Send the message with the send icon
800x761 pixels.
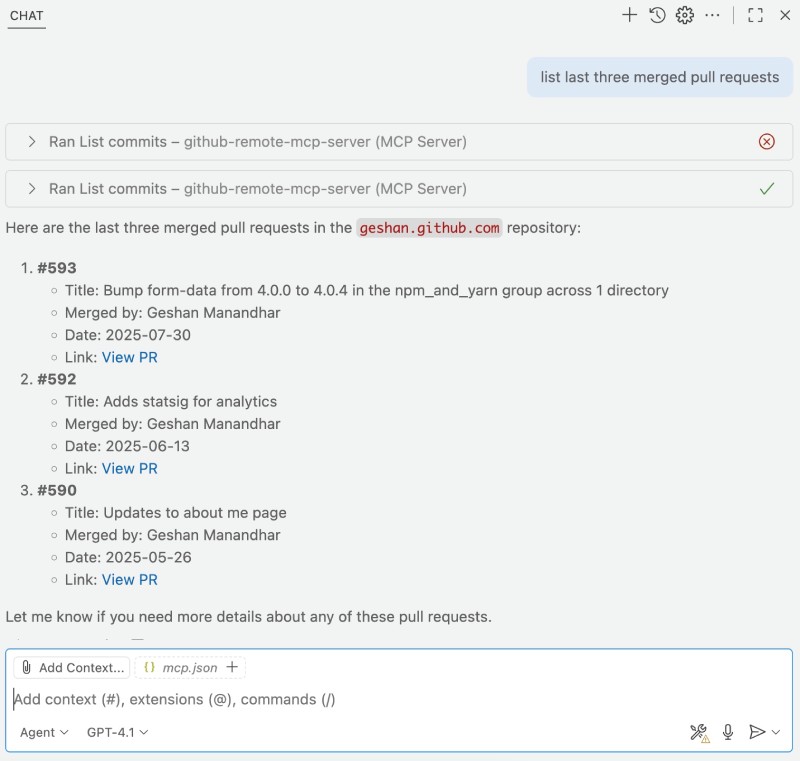click(757, 731)
